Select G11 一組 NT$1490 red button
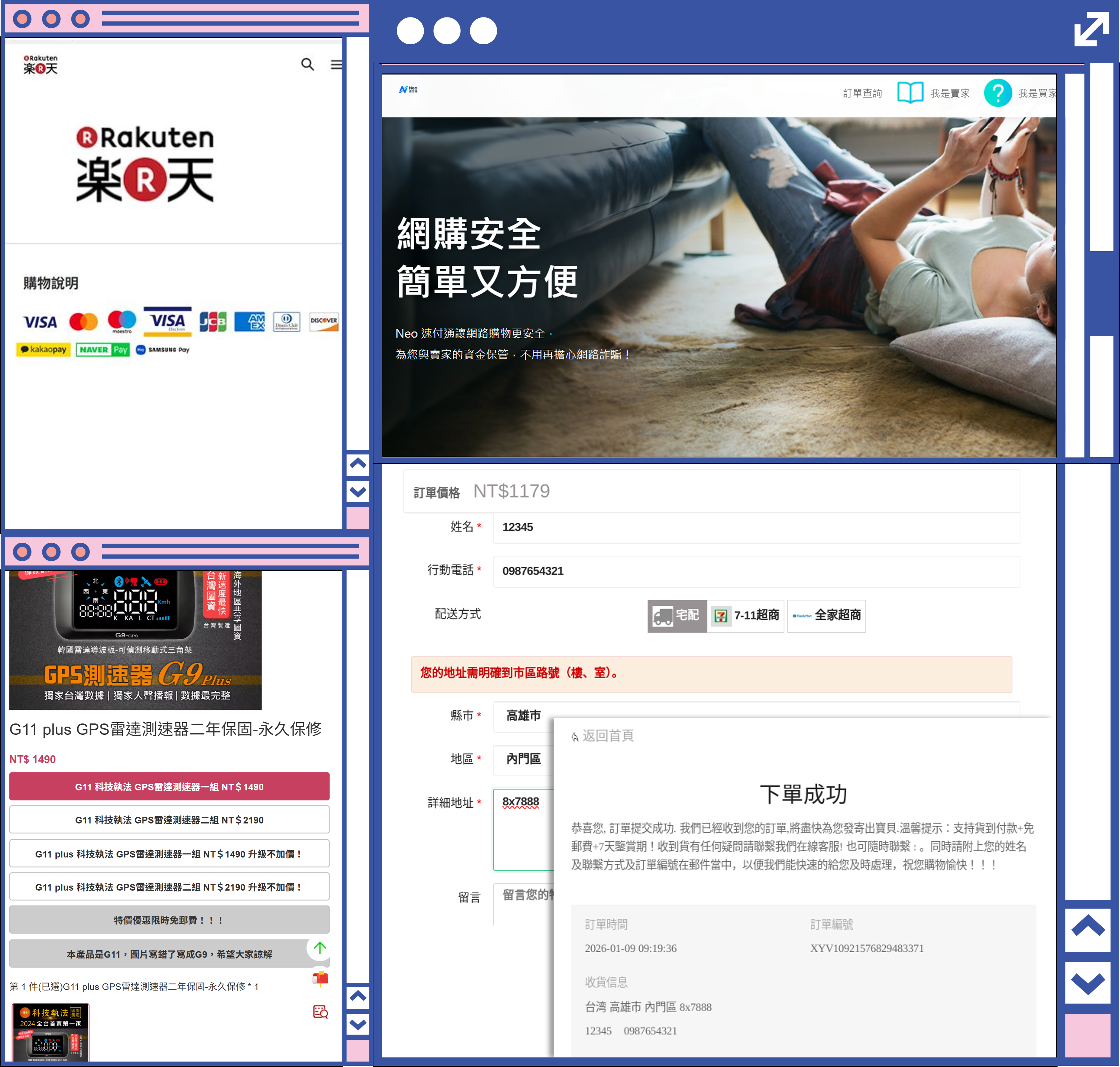Image resolution: width=1120 pixels, height=1067 pixels. (x=169, y=786)
